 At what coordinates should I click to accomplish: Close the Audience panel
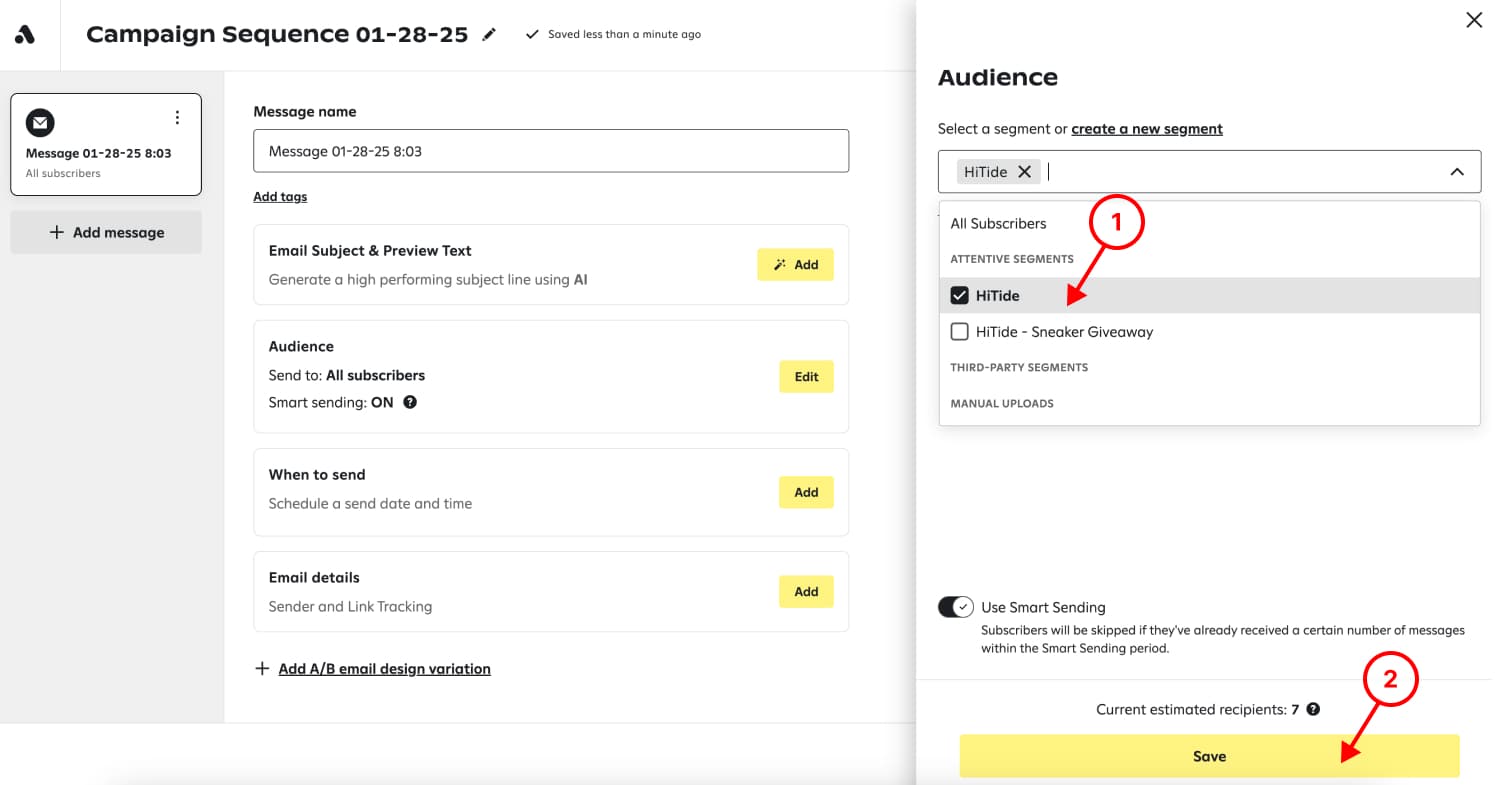tap(1473, 20)
